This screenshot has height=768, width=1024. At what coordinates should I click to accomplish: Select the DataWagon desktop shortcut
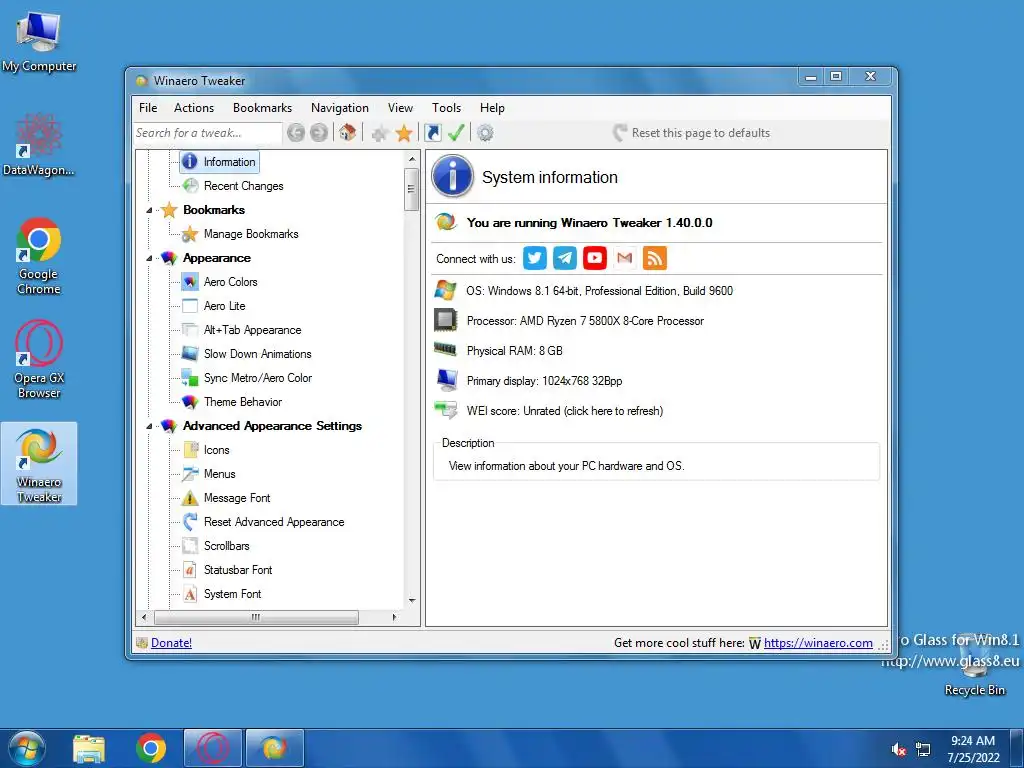coord(39,144)
